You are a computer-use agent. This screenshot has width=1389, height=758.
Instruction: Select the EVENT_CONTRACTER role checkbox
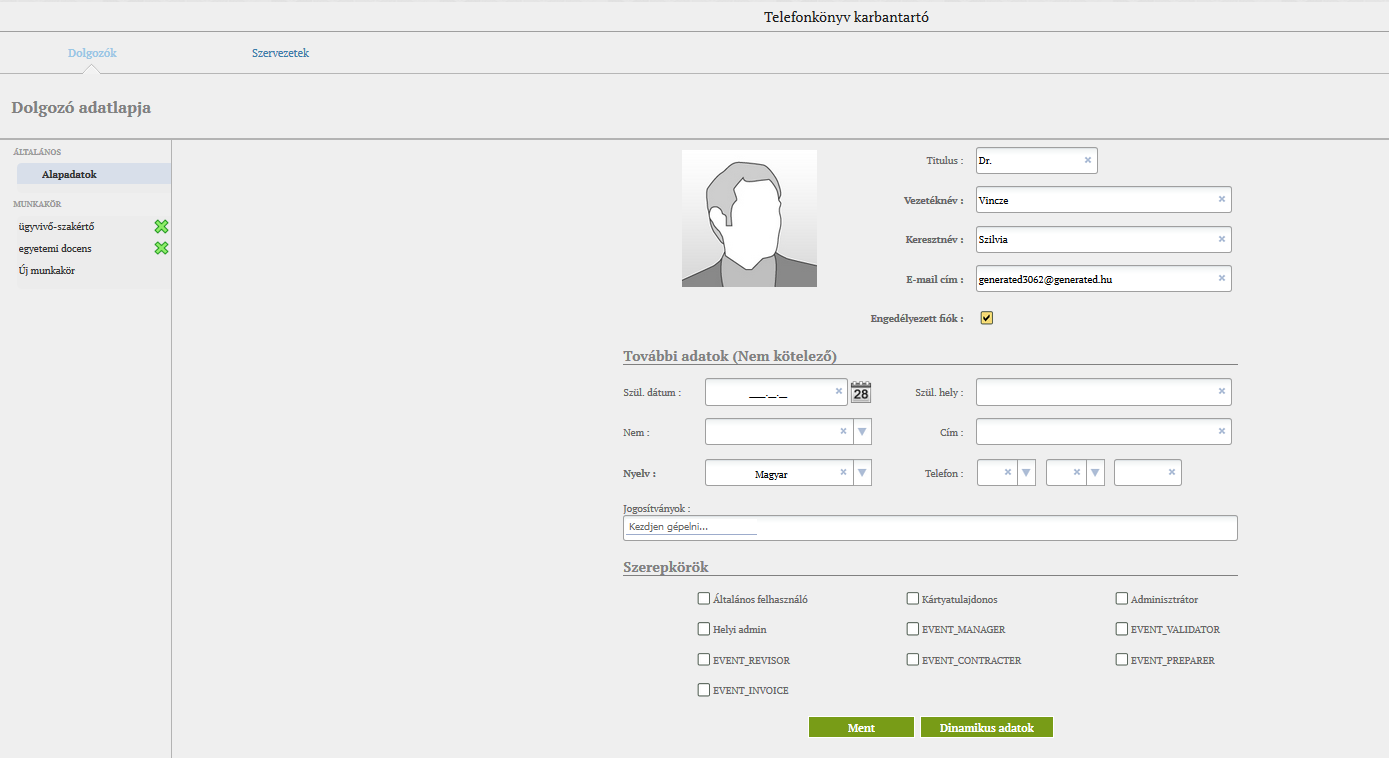912,660
